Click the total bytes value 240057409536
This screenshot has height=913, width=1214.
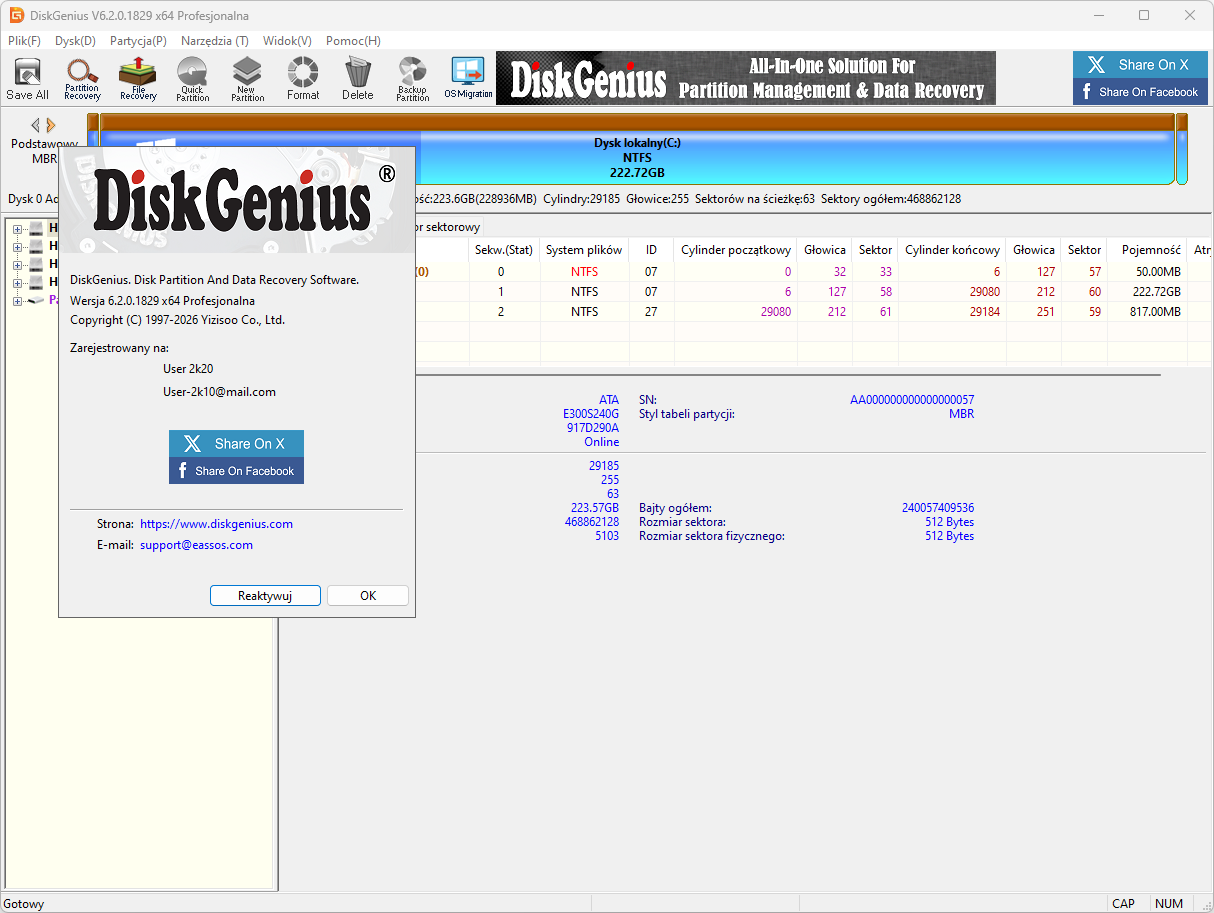tap(938, 508)
